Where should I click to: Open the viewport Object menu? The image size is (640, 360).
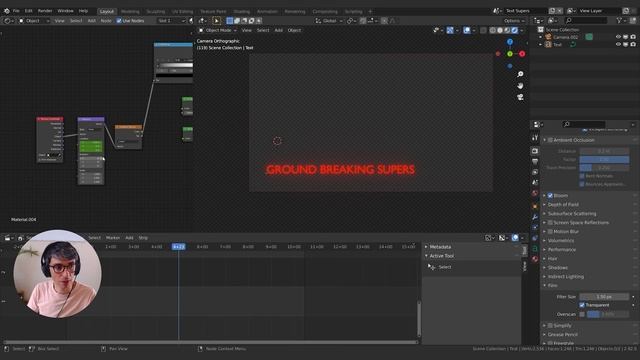tap(294, 30)
